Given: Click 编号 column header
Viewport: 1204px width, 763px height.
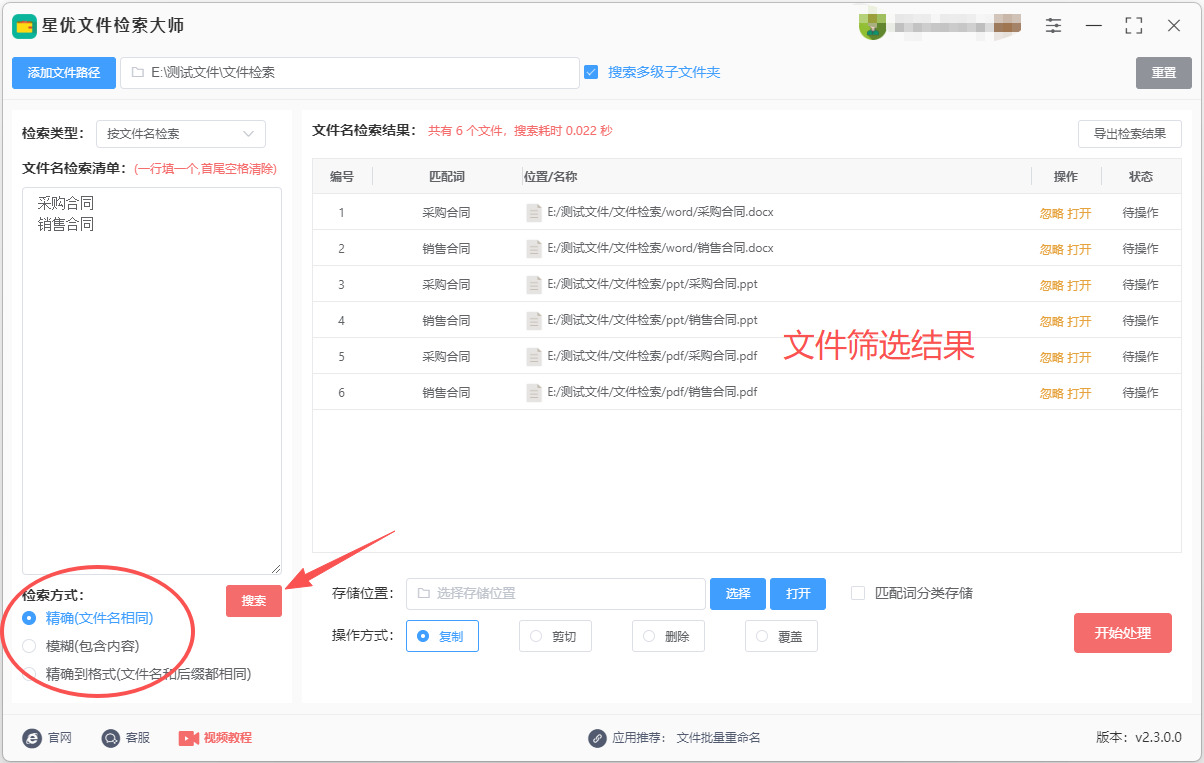Looking at the screenshot, I should click(342, 176).
